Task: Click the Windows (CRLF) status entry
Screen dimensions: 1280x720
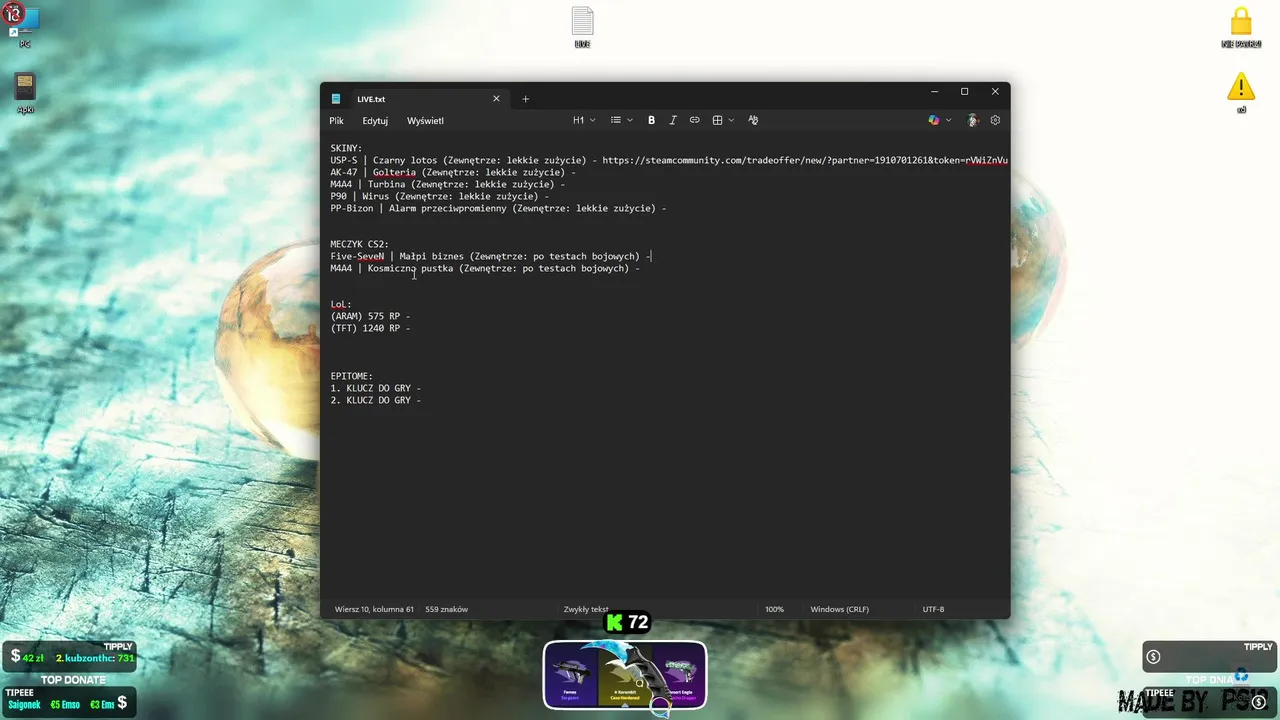Action: (x=839, y=609)
